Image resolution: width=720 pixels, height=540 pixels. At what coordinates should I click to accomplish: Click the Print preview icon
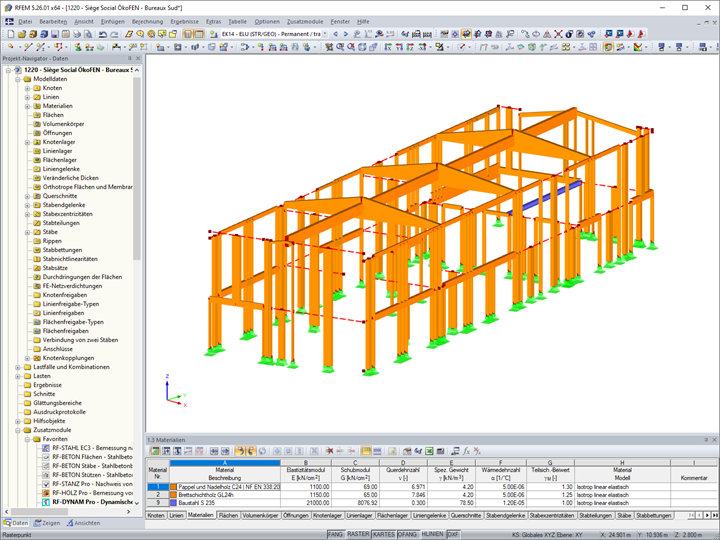(x=88, y=34)
